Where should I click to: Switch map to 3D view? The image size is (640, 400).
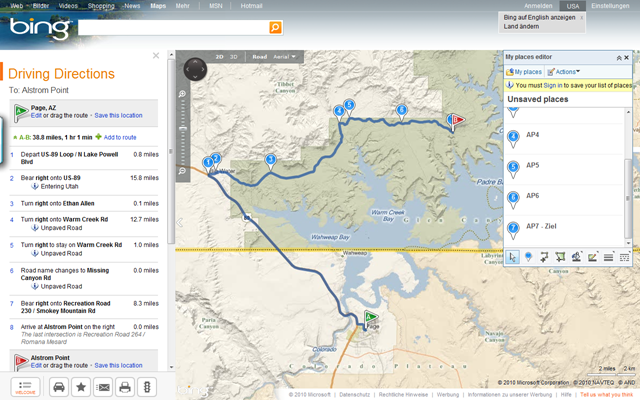(x=234, y=58)
